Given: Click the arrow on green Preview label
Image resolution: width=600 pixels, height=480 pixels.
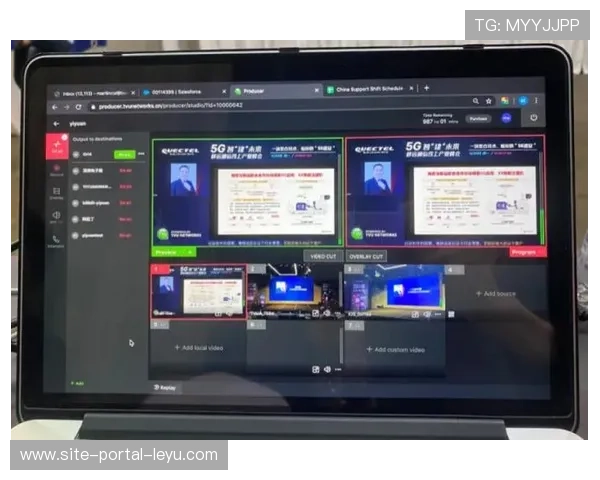Looking at the screenshot, I should (x=190, y=252).
